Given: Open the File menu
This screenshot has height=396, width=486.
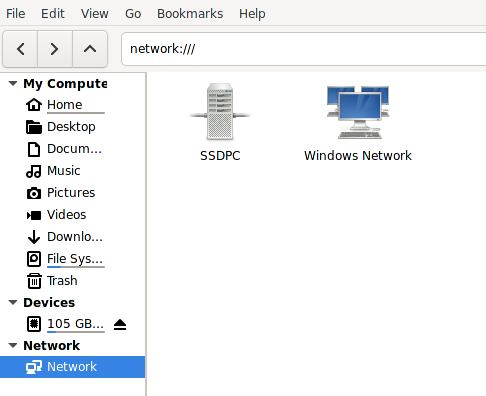Looking at the screenshot, I should pos(16,14).
